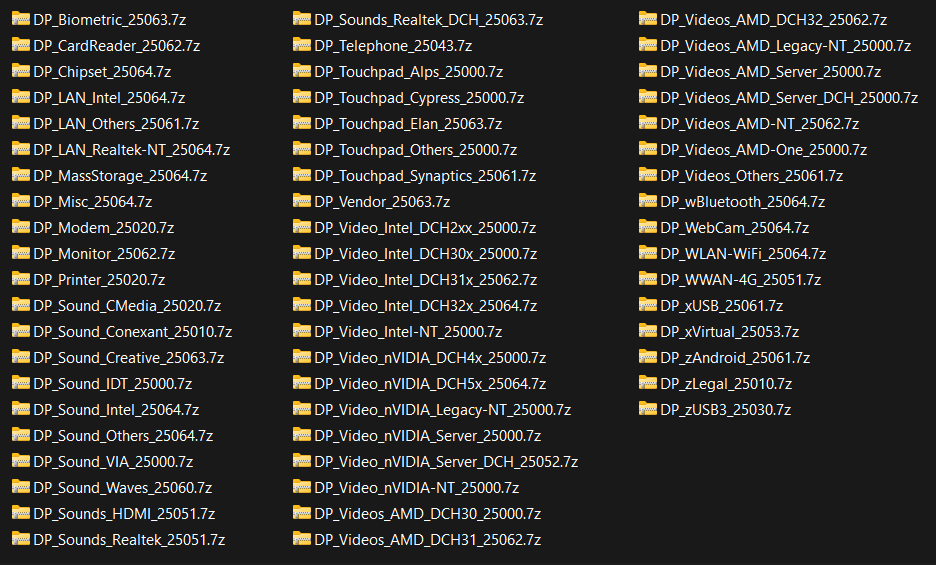Select icon beside DP_Video_nVIDIA_DCH5x_25064.7z
The width and height of the screenshot is (936, 565).
pos(301,382)
